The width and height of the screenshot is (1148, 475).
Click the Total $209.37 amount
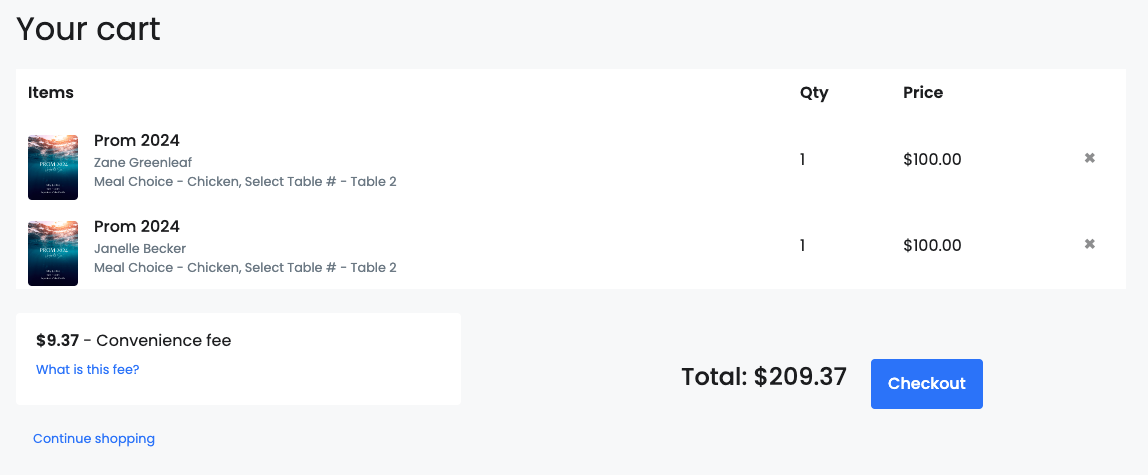coord(764,377)
